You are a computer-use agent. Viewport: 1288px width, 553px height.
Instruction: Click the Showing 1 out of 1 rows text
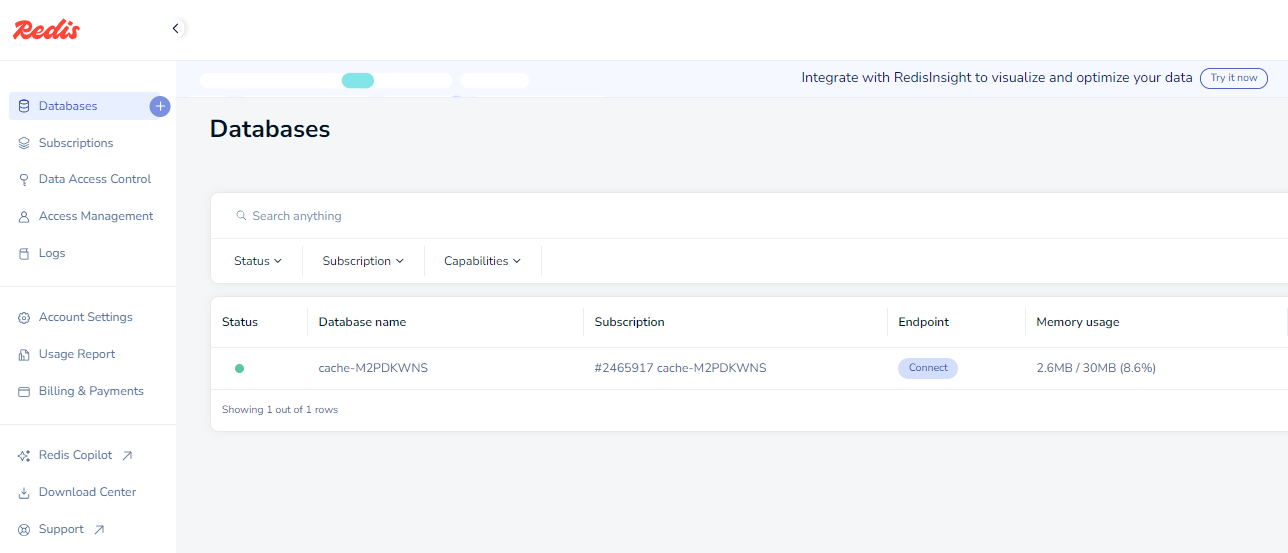pyautogui.click(x=280, y=410)
